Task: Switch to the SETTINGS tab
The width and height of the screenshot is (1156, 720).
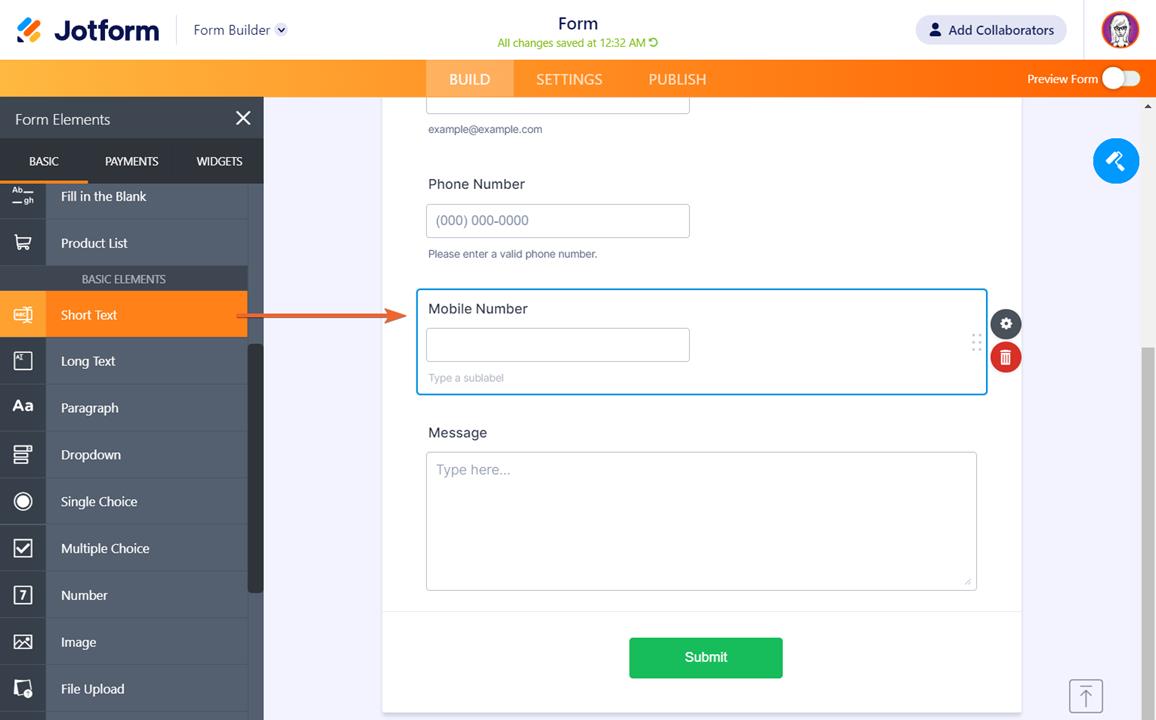Action: pyautogui.click(x=569, y=79)
